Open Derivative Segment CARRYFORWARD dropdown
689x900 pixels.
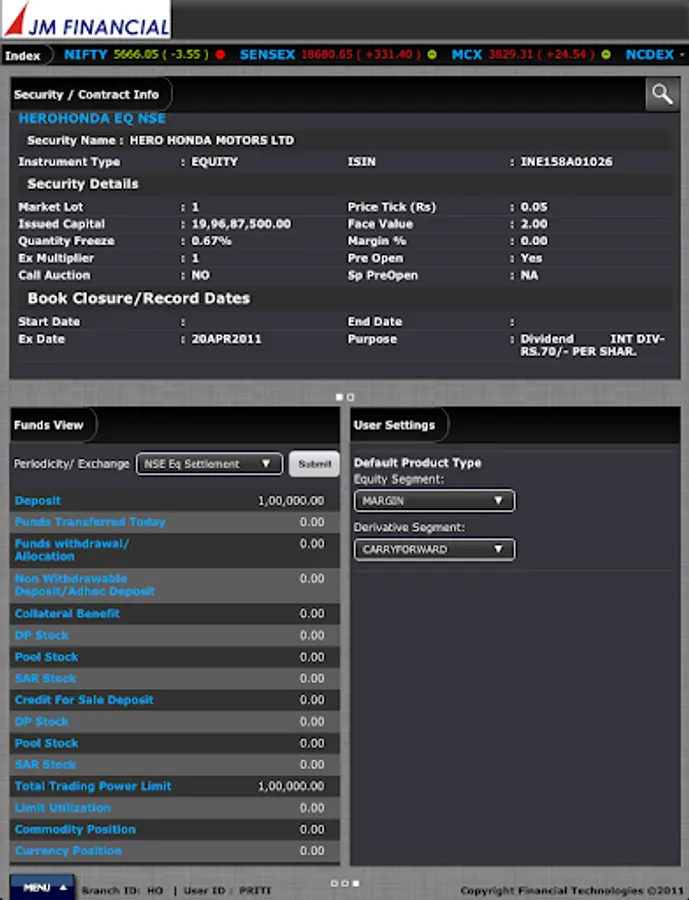(x=435, y=550)
